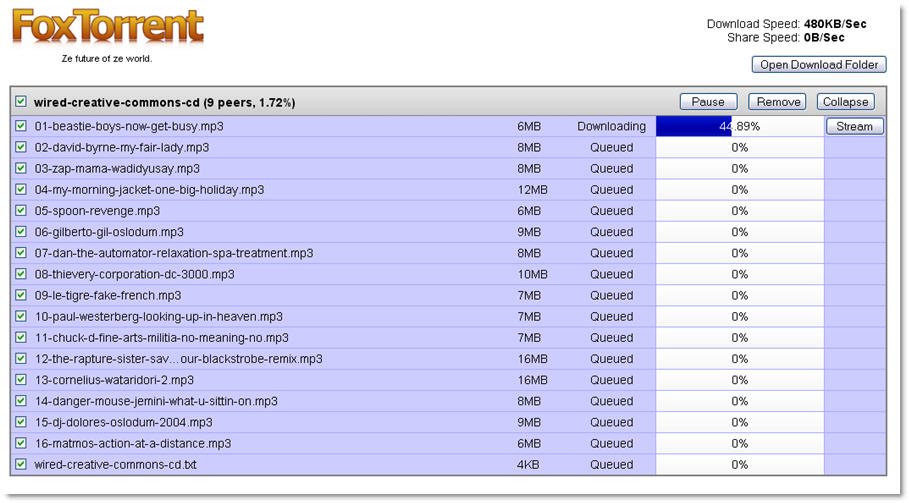Open the download folder

click(x=818, y=65)
